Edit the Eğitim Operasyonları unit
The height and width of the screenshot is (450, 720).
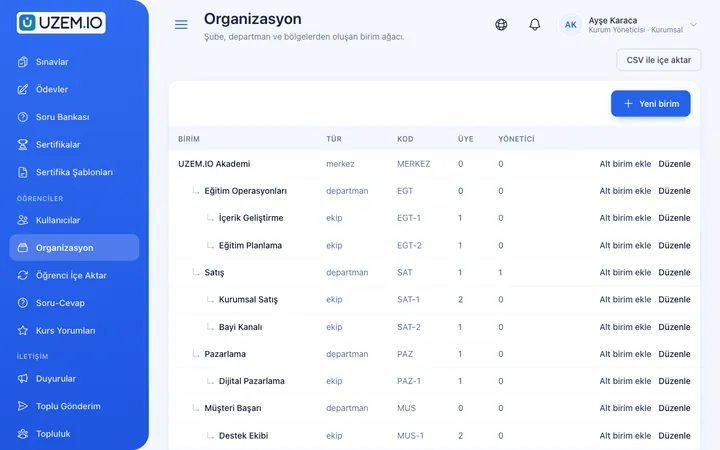tap(674, 191)
